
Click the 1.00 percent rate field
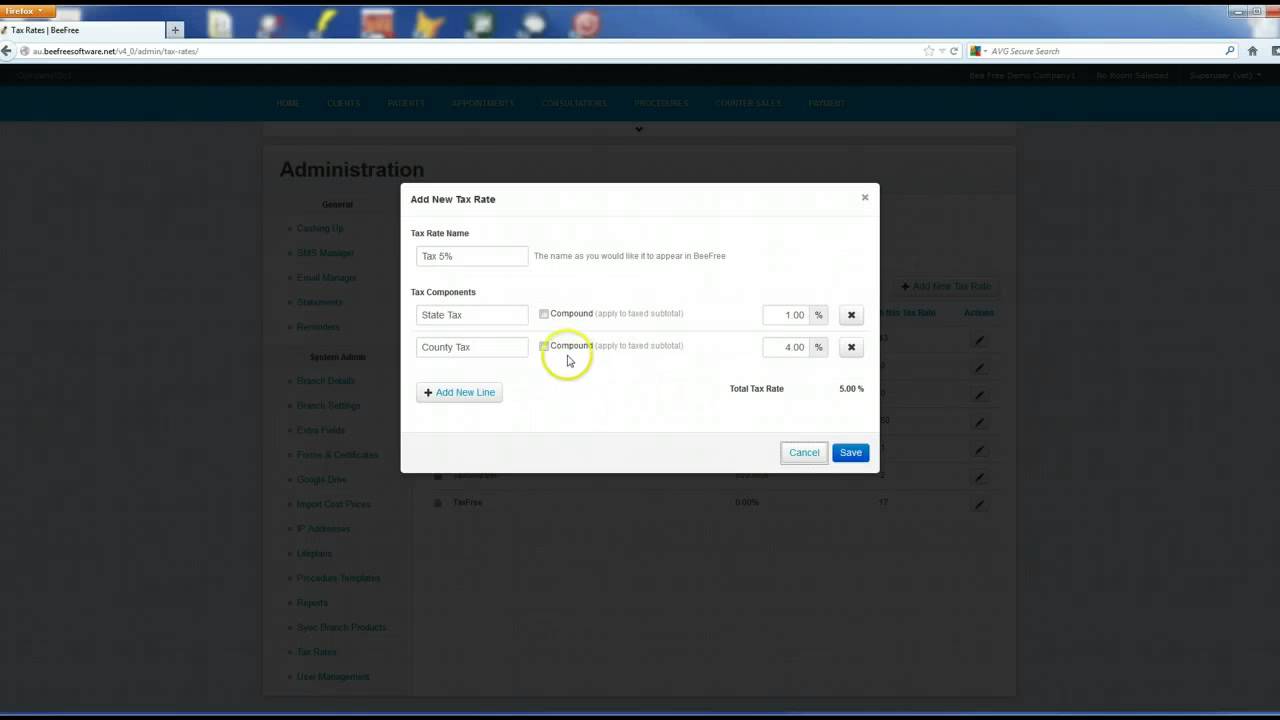tap(786, 315)
